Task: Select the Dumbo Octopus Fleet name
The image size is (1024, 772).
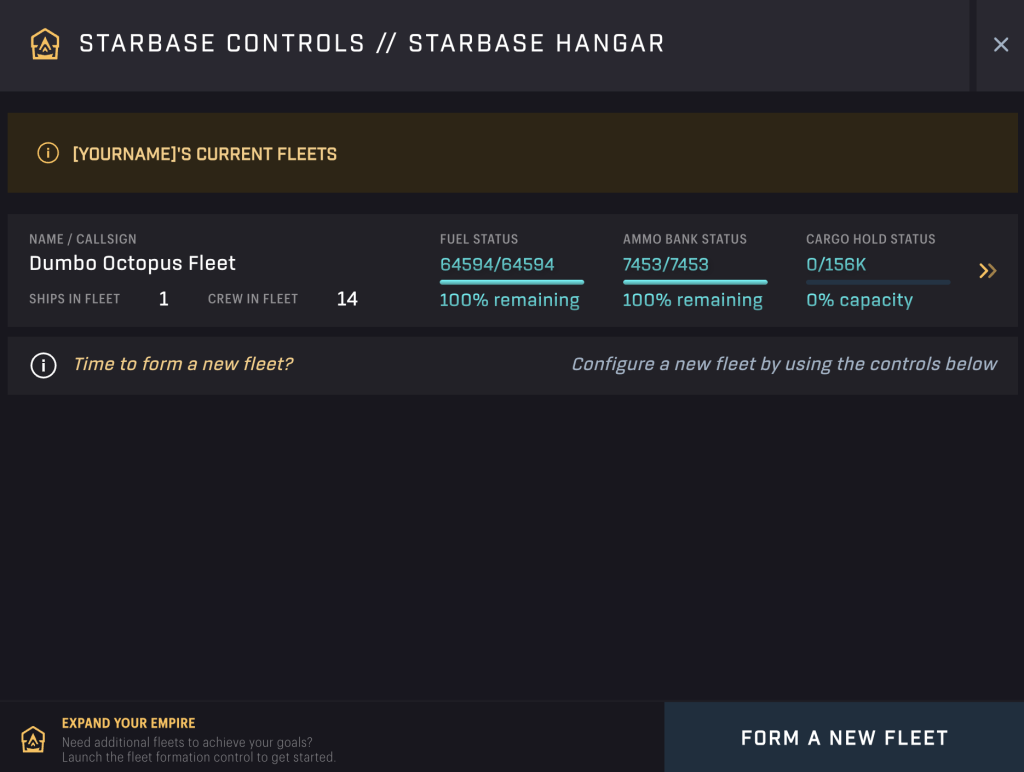Action: tap(132, 263)
